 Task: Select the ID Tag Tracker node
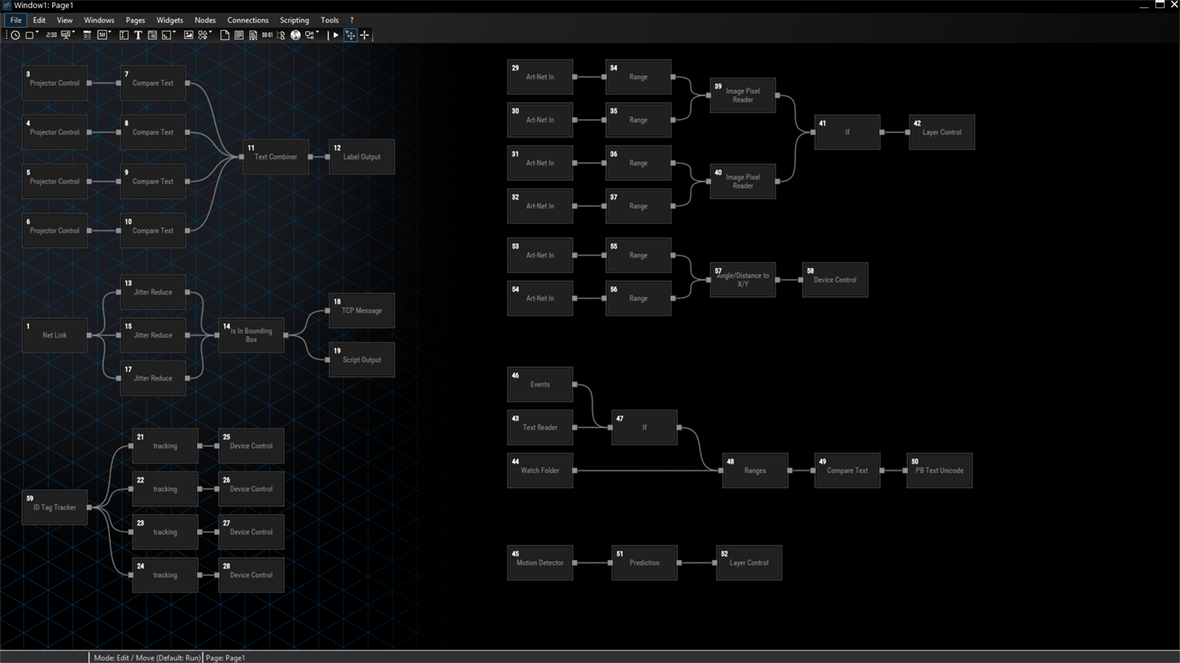click(55, 508)
